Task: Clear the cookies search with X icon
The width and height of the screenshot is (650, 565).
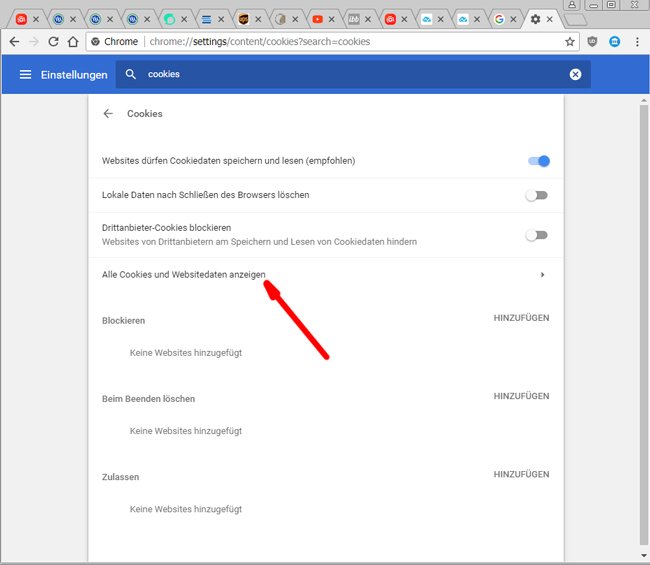Action: point(575,74)
